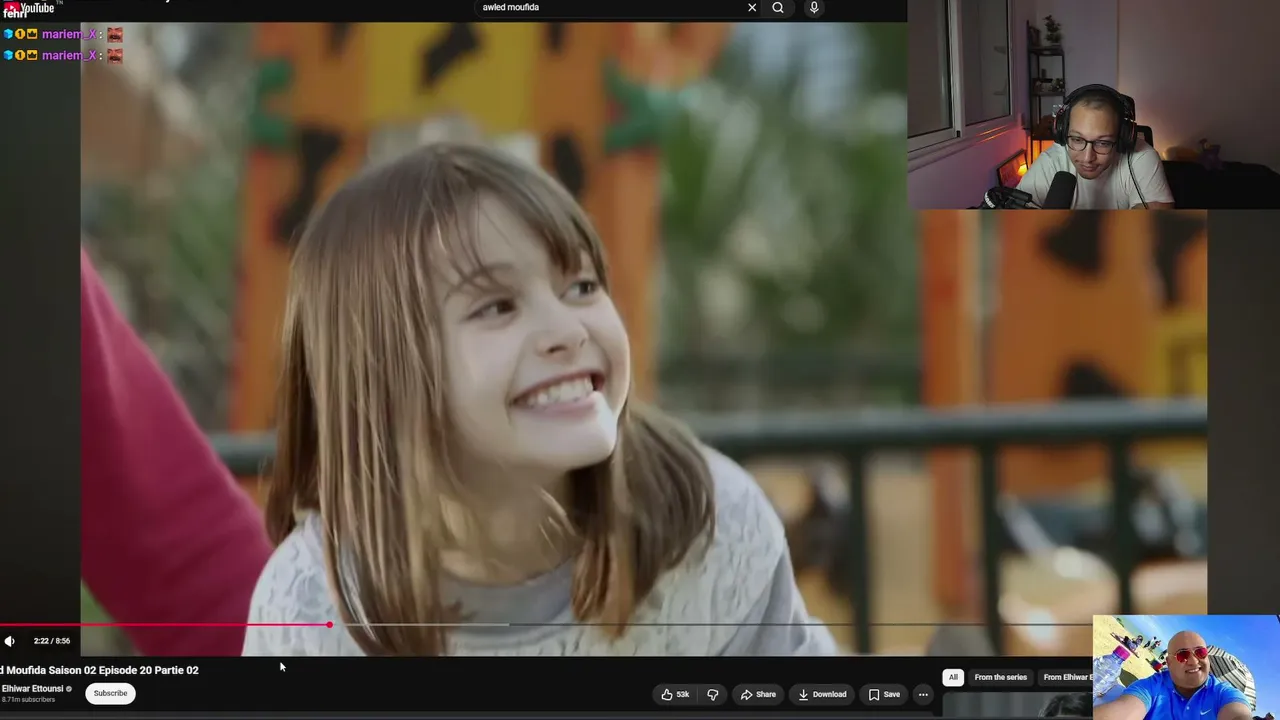This screenshot has width=1280, height=720.
Task: Click the magnifier search button
Action: pyautogui.click(x=778, y=8)
